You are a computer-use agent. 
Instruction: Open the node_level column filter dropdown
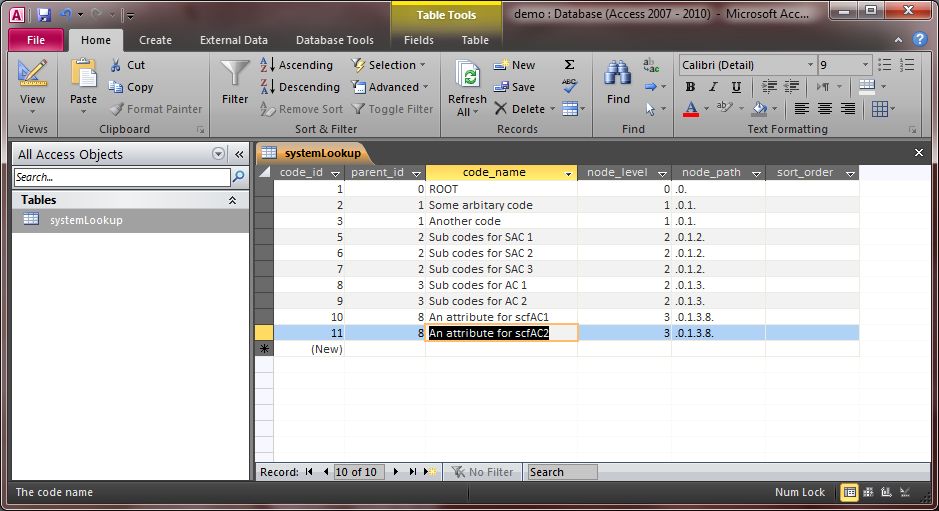[x=662, y=173]
